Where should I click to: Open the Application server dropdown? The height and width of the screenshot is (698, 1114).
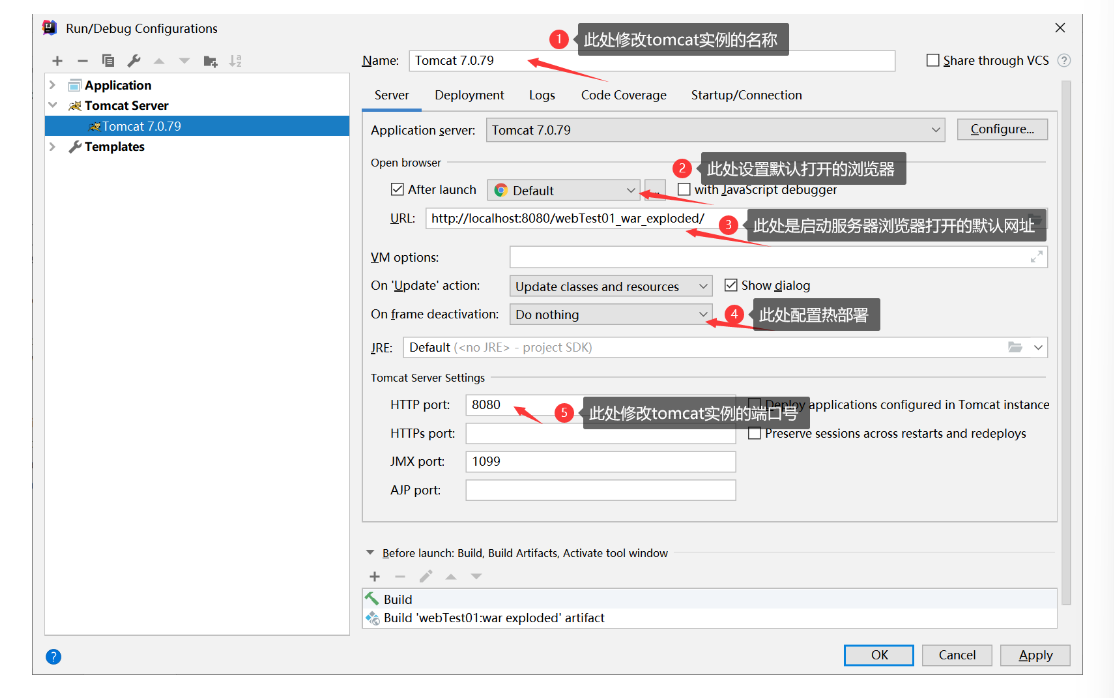tap(715, 130)
